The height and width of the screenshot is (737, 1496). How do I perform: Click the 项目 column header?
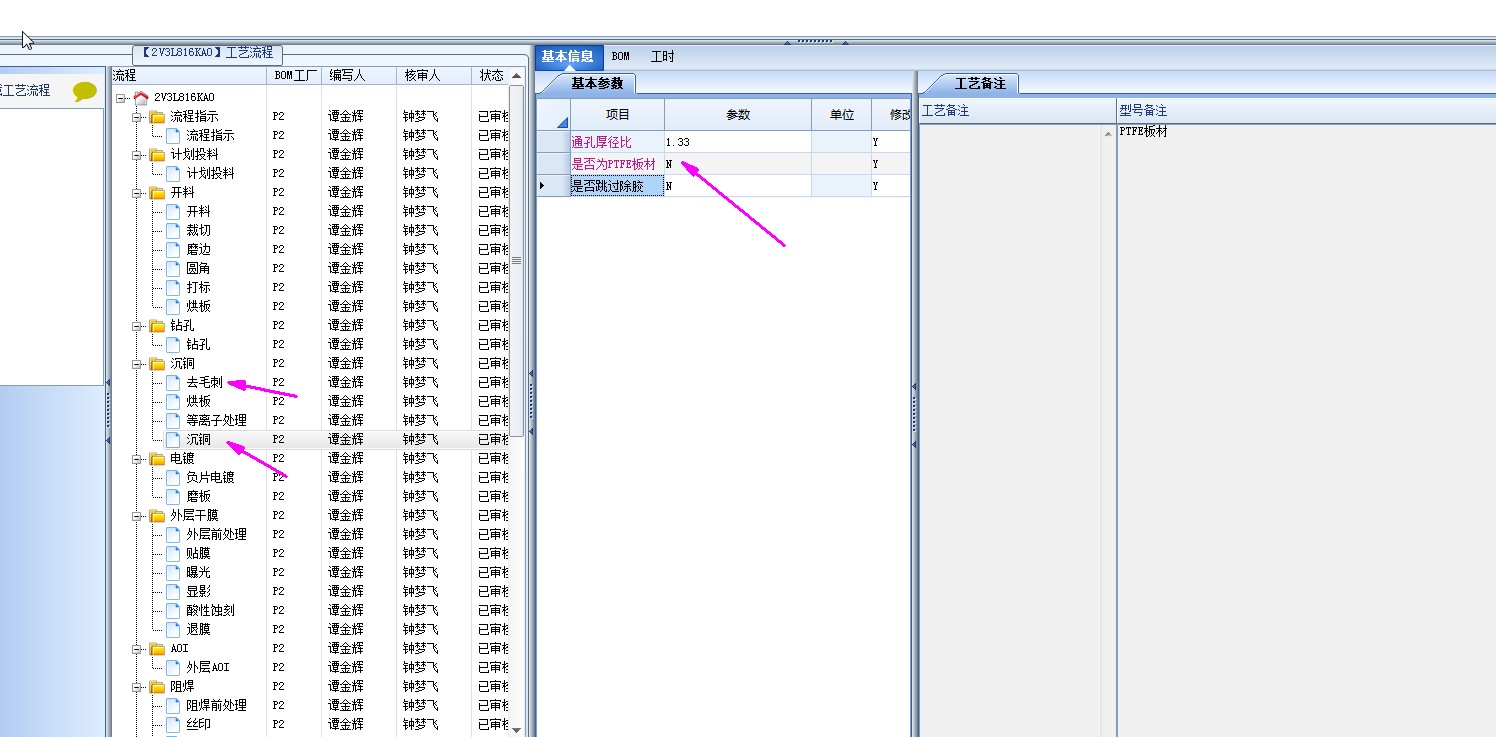pyautogui.click(x=618, y=115)
